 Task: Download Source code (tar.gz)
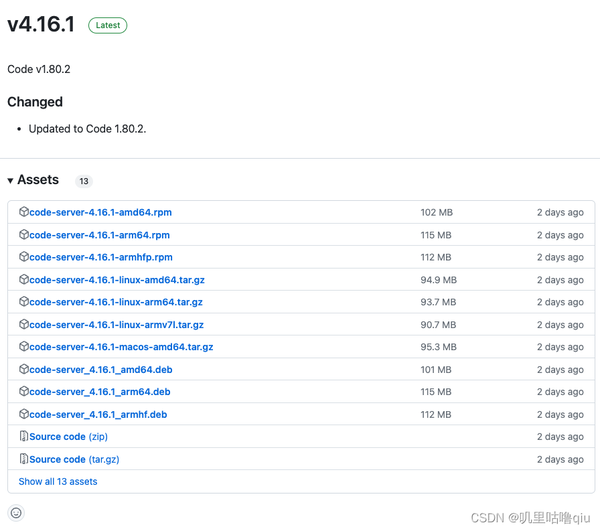75,459
